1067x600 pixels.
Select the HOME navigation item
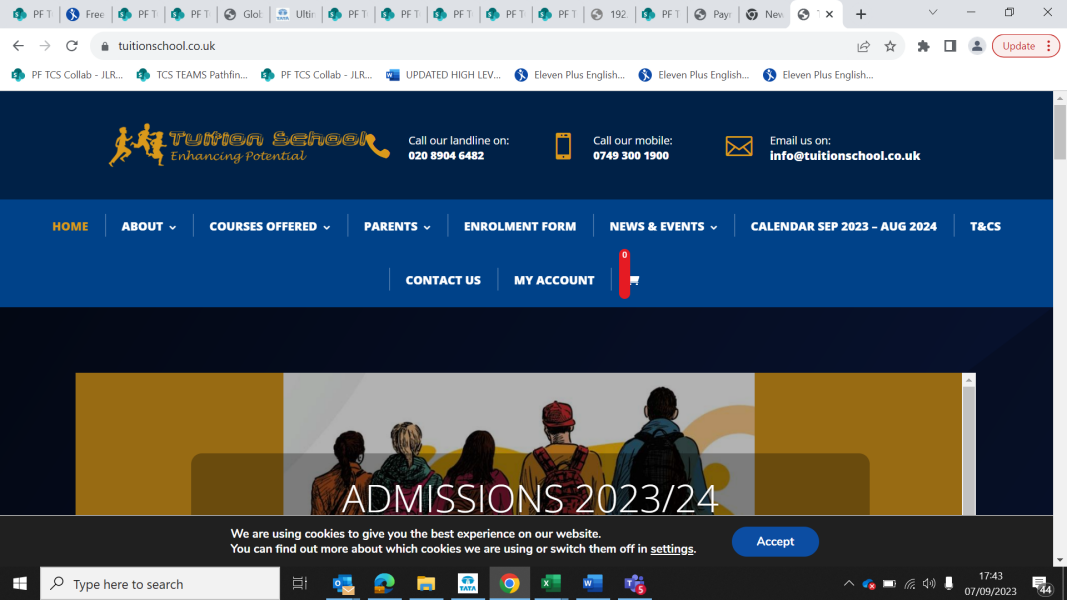[70, 226]
